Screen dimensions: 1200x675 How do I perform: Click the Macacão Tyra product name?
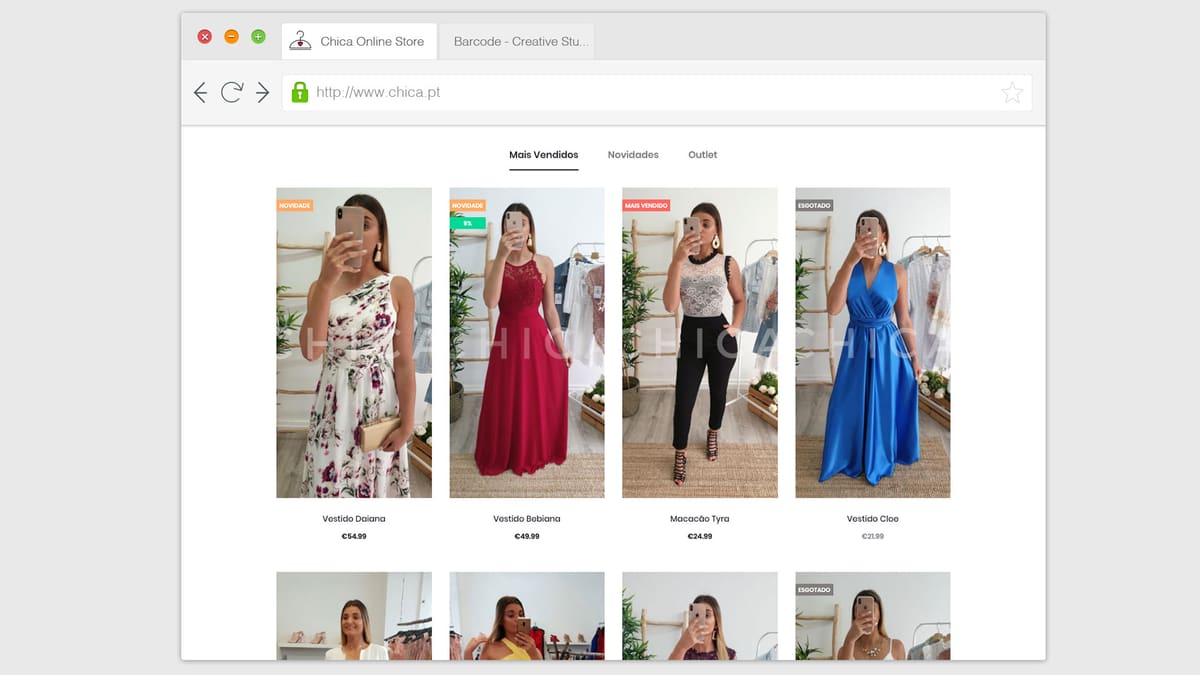point(700,519)
